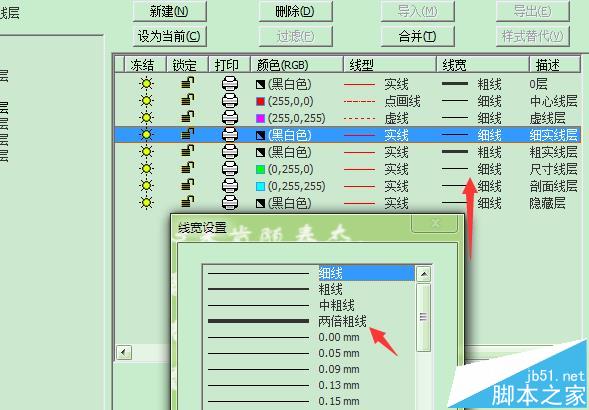
Task: Click the 删除(D) button
Action: coord(295,11)
